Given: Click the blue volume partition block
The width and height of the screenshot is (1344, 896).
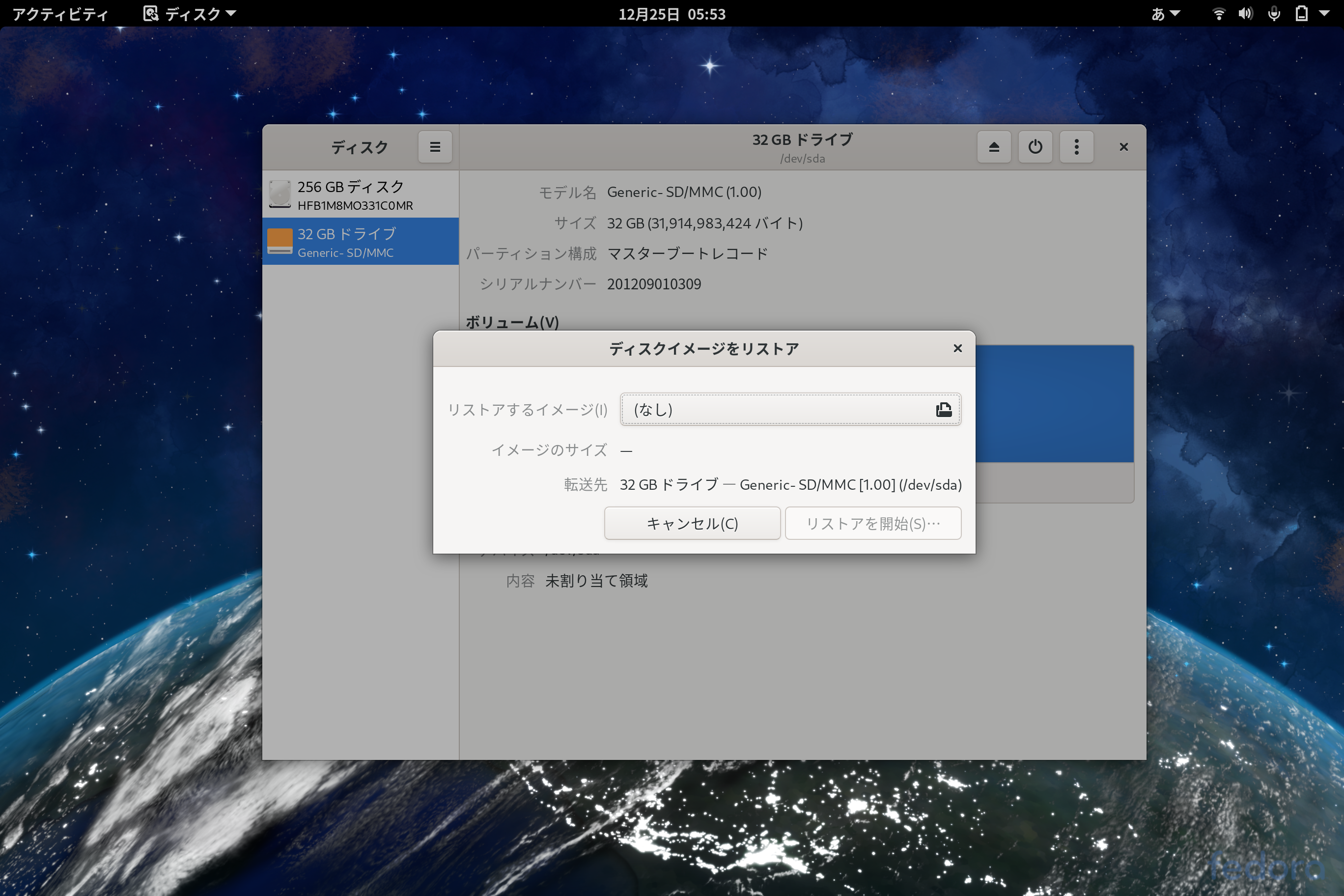Looking at the screenshot, I should tap(1054, 403).
